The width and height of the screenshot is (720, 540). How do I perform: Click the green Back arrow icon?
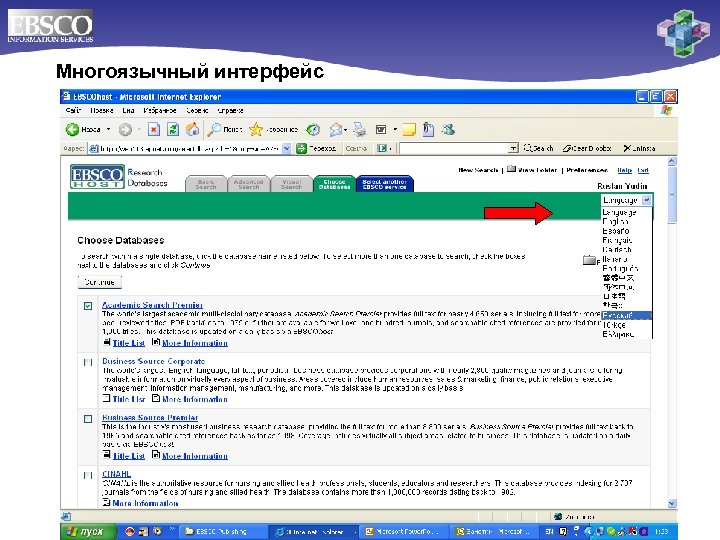click(72, 130)
